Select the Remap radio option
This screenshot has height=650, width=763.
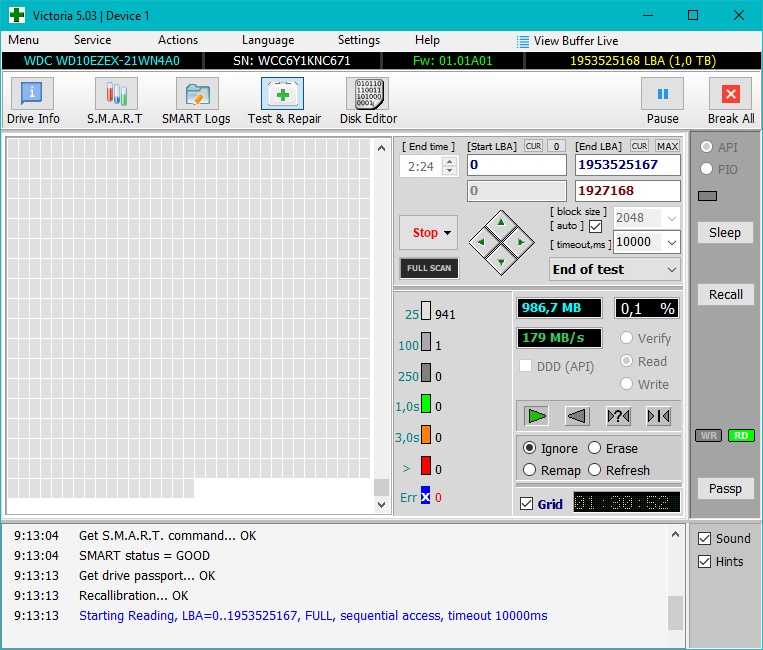pos(529,470)
